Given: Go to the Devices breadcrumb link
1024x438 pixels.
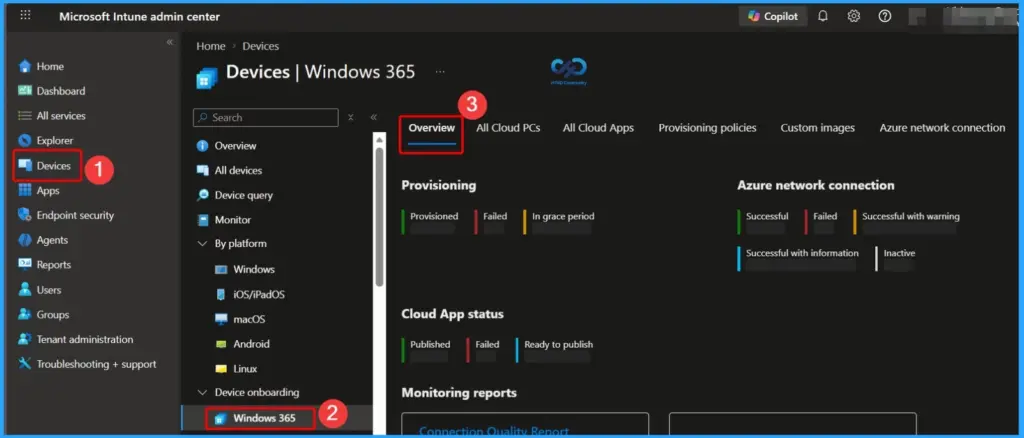Looking at the screenshot, I should coord(261,46).
